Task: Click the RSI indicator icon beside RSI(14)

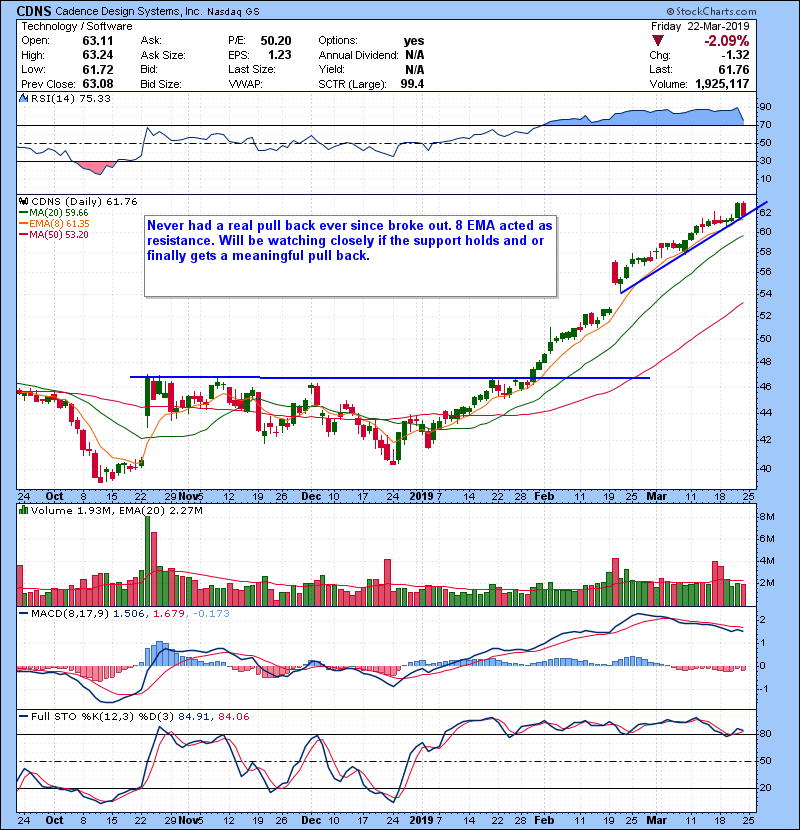Action: 23,98
